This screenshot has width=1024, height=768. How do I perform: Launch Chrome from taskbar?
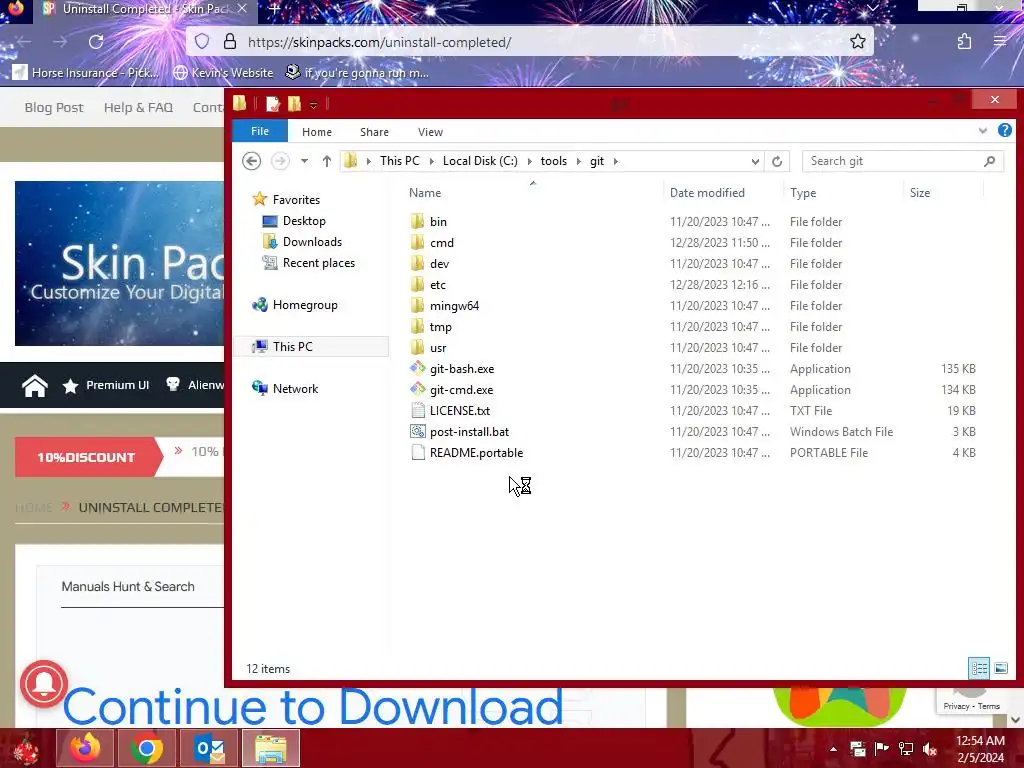146,748
